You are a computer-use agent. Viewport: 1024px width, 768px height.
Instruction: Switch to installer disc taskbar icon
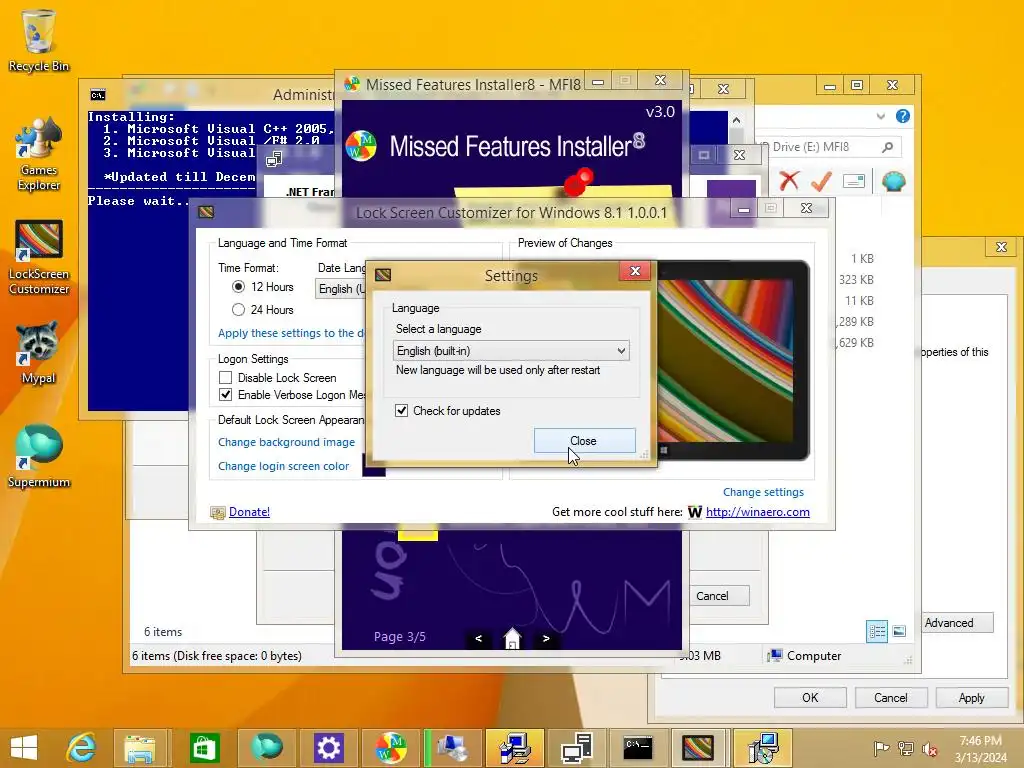761,748
